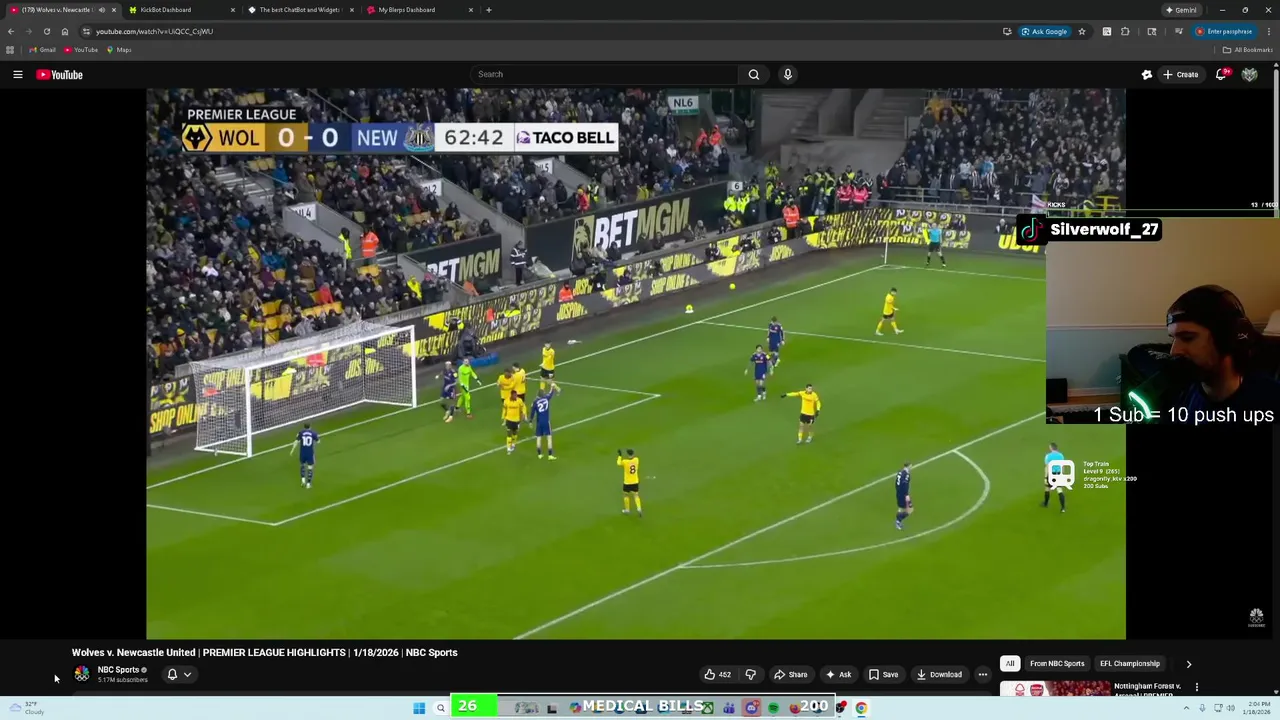The width and height of the screenshot is (1280, 720).
Task: Go back in browser history
Action: (x=10, y=31)
